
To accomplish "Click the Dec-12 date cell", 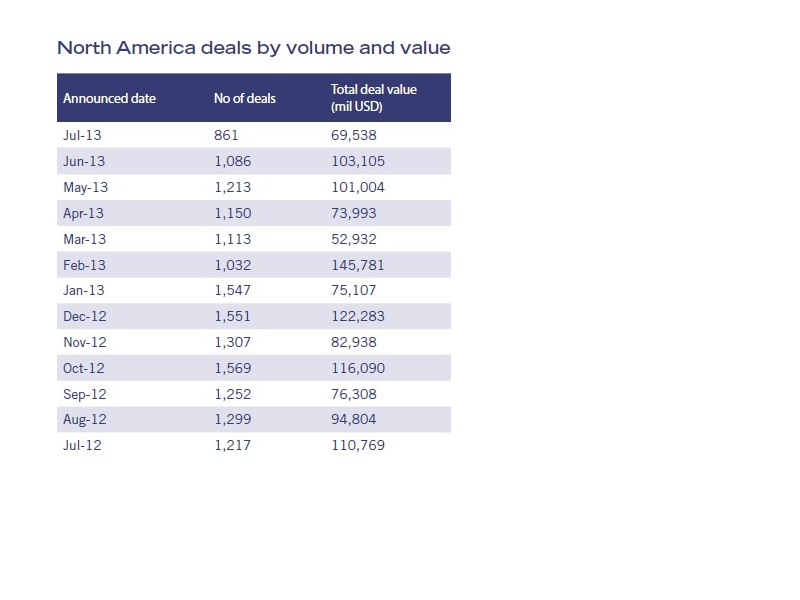I will tap(84, 316).
